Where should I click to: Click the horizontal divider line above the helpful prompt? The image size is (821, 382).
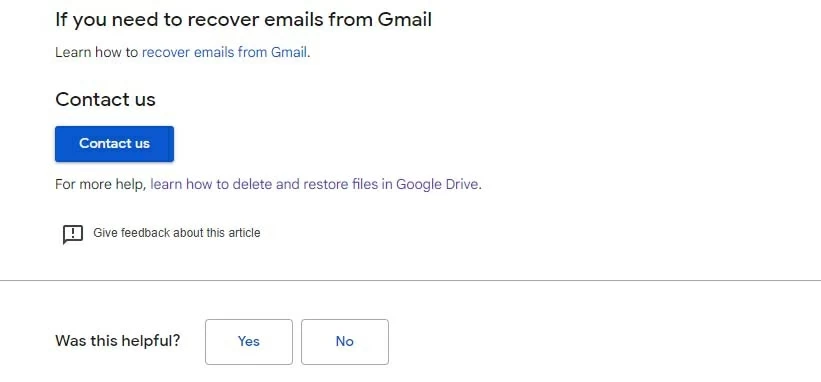pyautogui.click(x=410, y=280)
